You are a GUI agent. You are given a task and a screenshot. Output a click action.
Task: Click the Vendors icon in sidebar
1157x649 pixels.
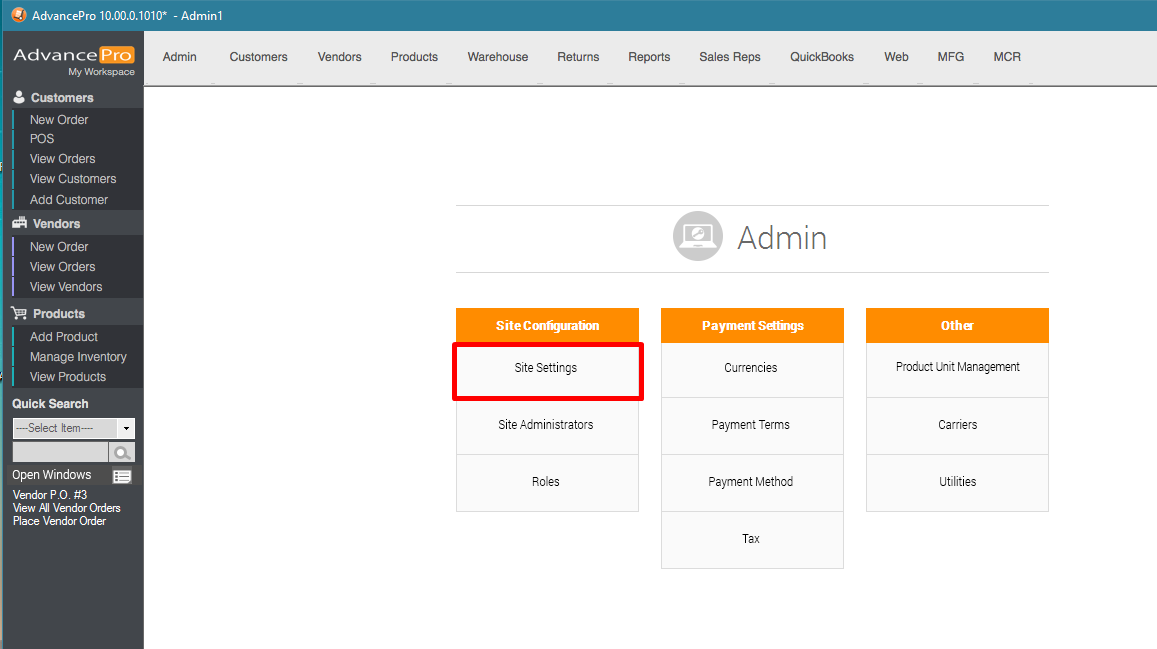tap(19, 224)
